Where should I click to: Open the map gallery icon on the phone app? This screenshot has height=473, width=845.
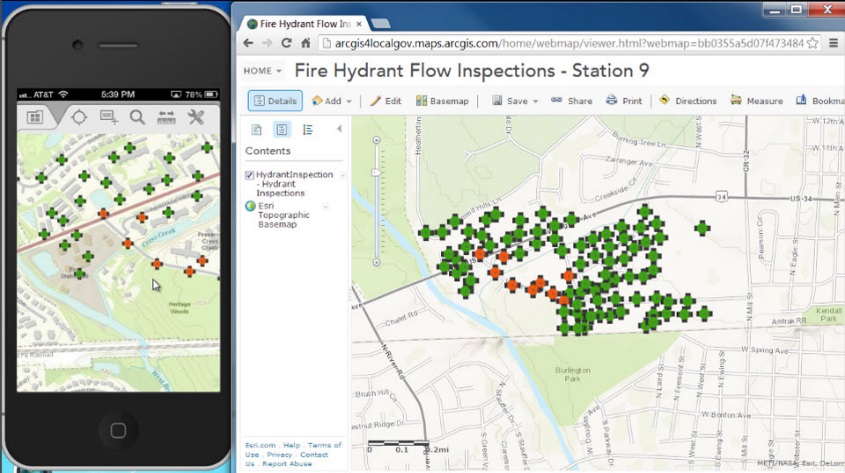[x=35, y=117]
